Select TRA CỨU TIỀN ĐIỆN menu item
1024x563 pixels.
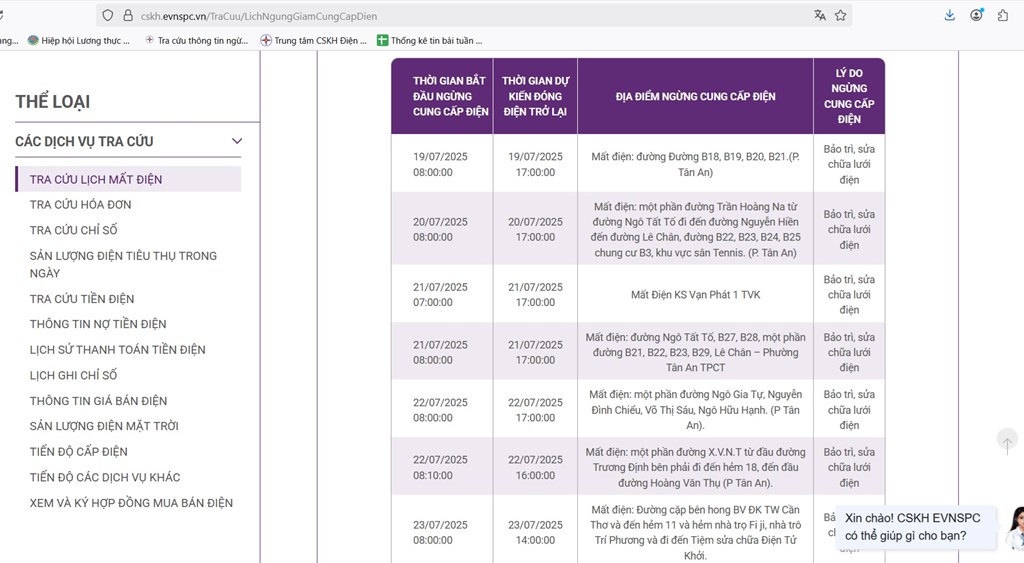82,298
